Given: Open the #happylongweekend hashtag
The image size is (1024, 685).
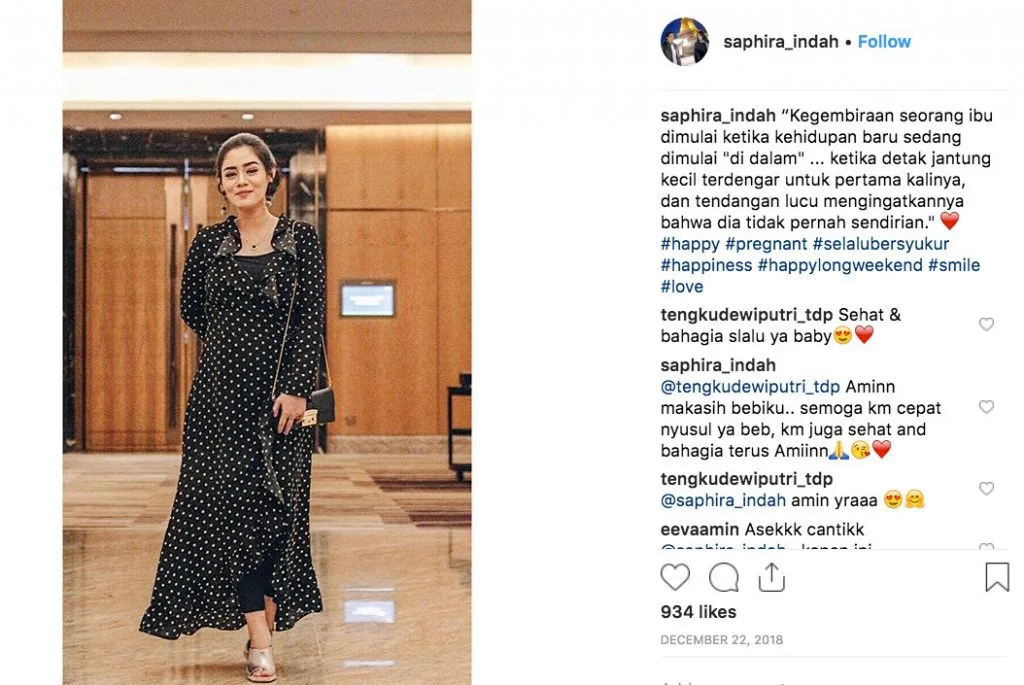Looking at the screenshot, I should [x=840, y=265].
